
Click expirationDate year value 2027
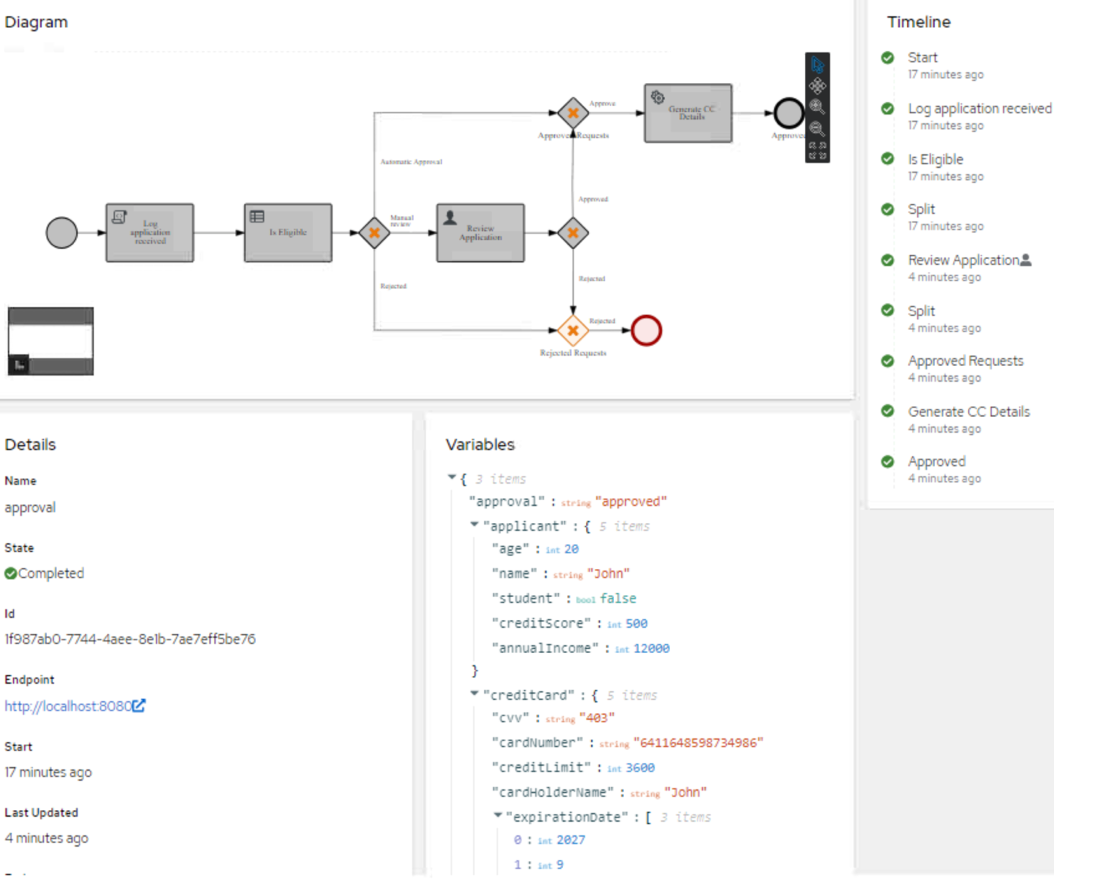[570, 840]
